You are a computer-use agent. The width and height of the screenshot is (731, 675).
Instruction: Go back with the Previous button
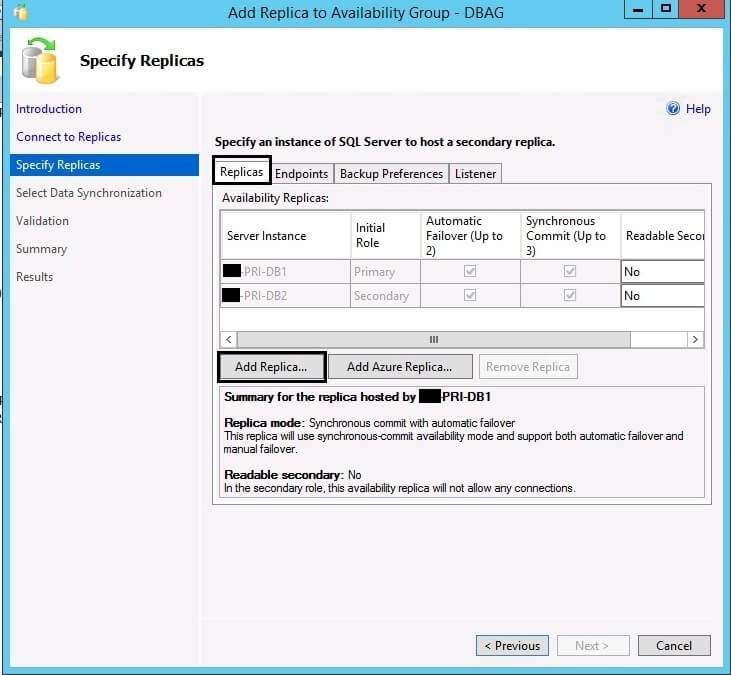(512, 646)
